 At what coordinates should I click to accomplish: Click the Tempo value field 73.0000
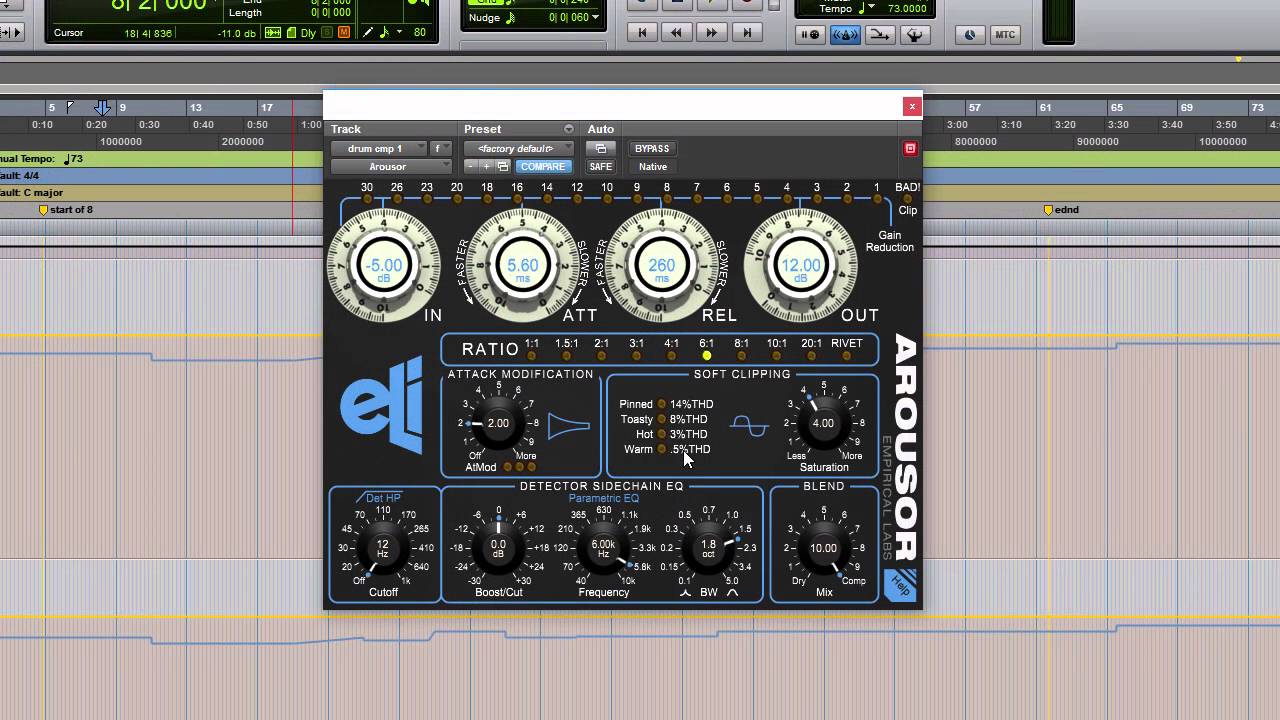[x=907, y=9]
